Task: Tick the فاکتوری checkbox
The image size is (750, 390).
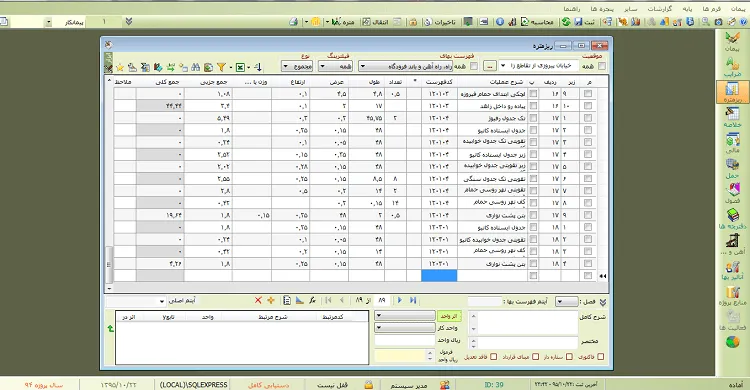Action: 601,357
